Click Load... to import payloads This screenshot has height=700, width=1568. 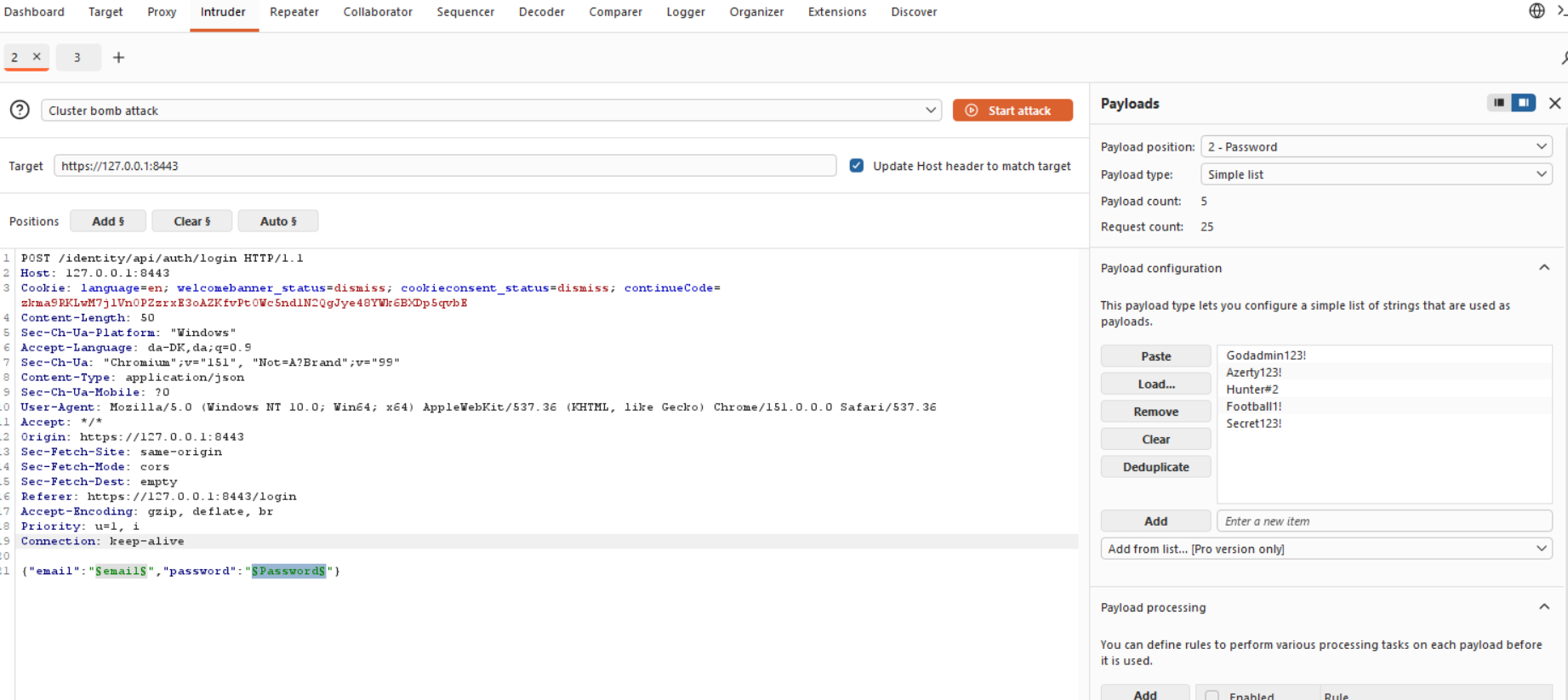tap(1155, 384)
